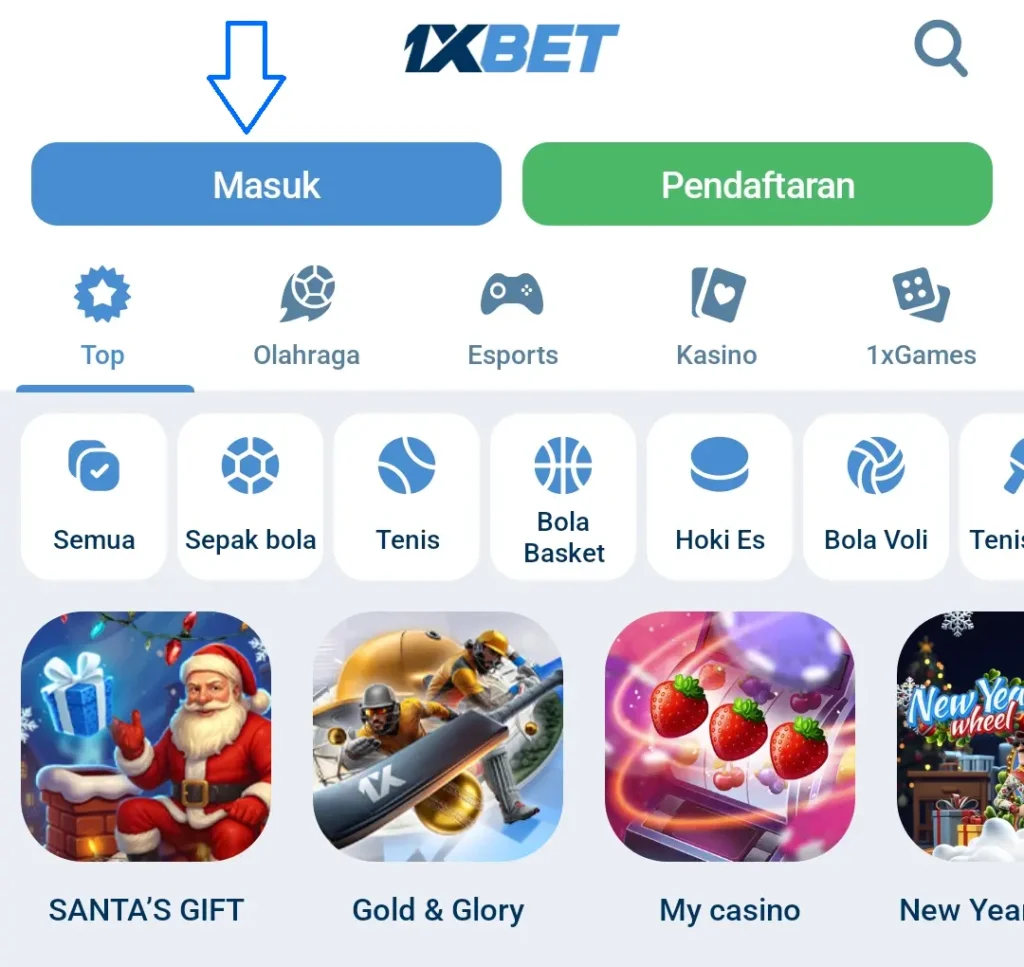Viewport: 1024px width, 967px height.
Task: Pick the Bola Basket icon
Action: click(563, 466)
